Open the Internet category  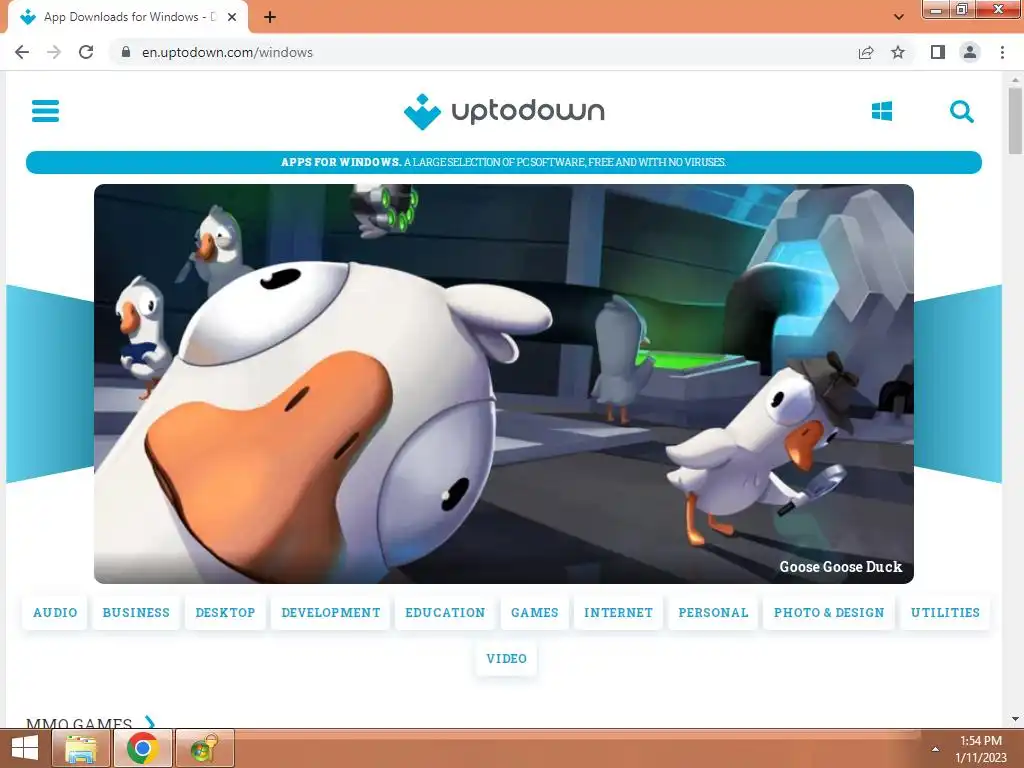pos(618,613)
